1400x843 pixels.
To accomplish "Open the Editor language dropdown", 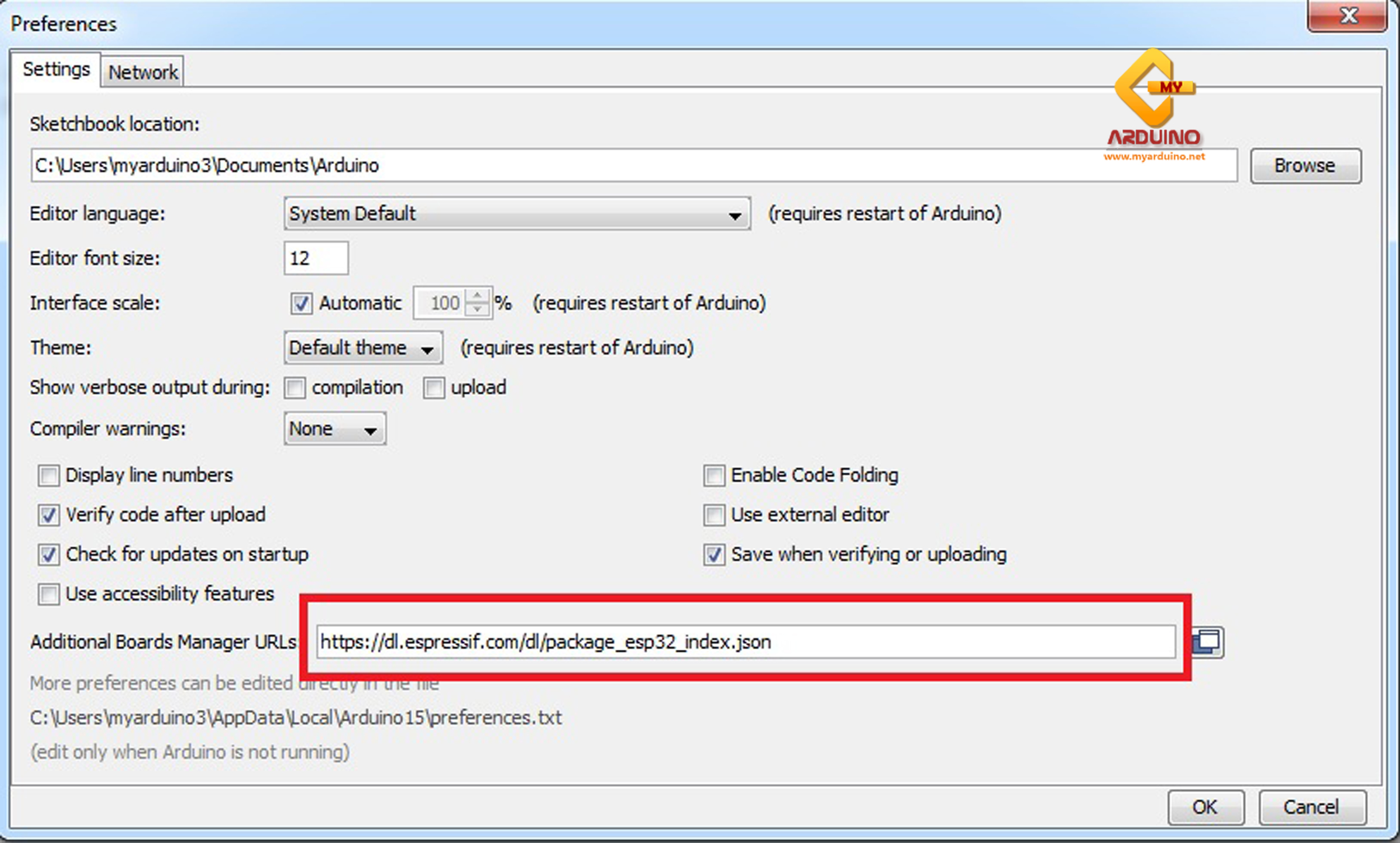I will pyautogui.click(x=517, y=214).
